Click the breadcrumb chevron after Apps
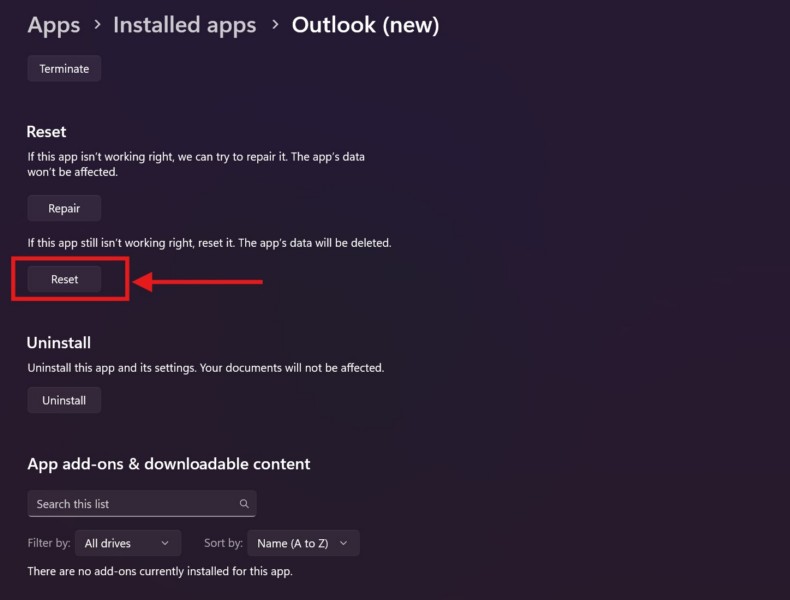Image resolution: width=790 pixels, height=600 pixels. pos(97,25)
